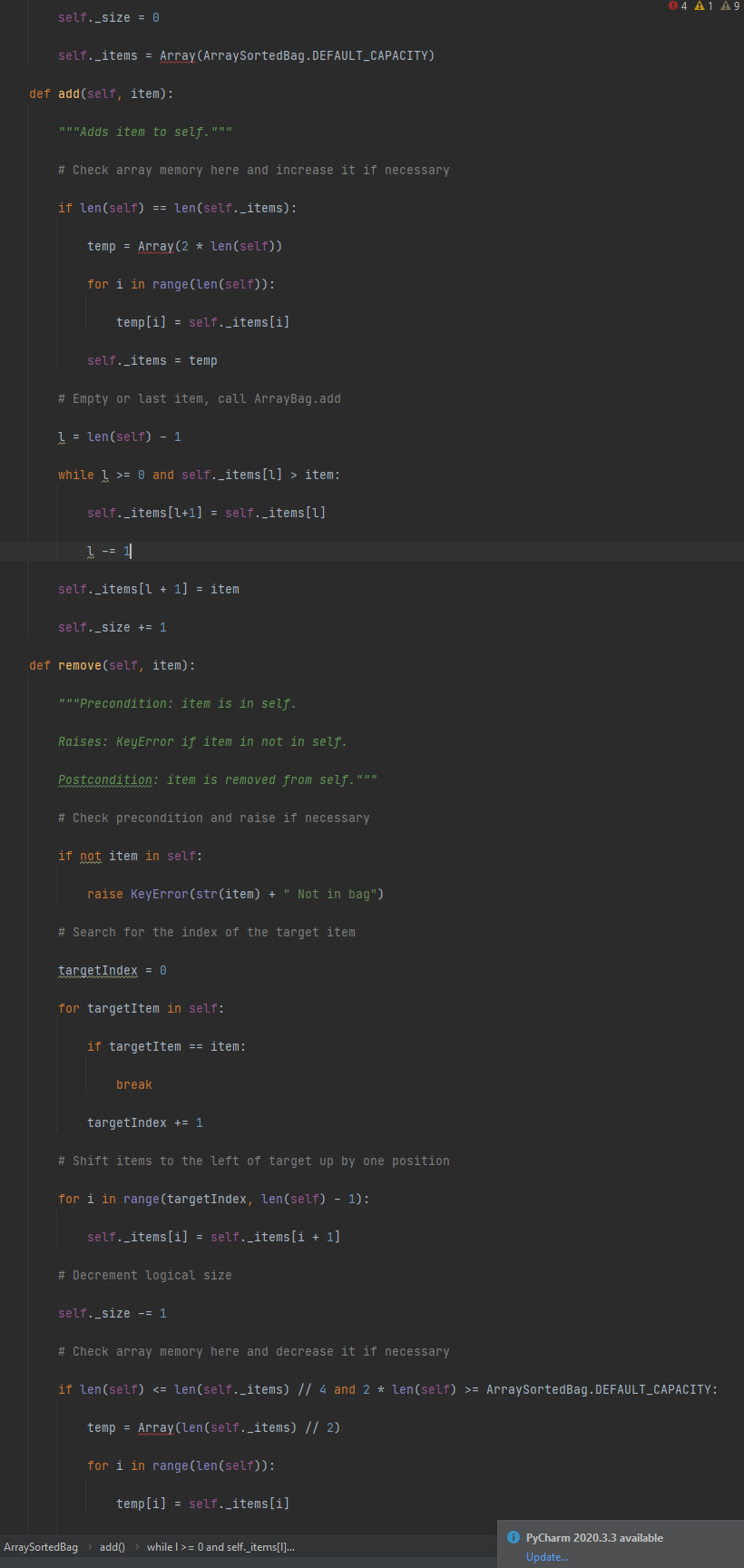Click the 'targetIndex = 0' line
744x1568 pixels.
coord(113,970)
